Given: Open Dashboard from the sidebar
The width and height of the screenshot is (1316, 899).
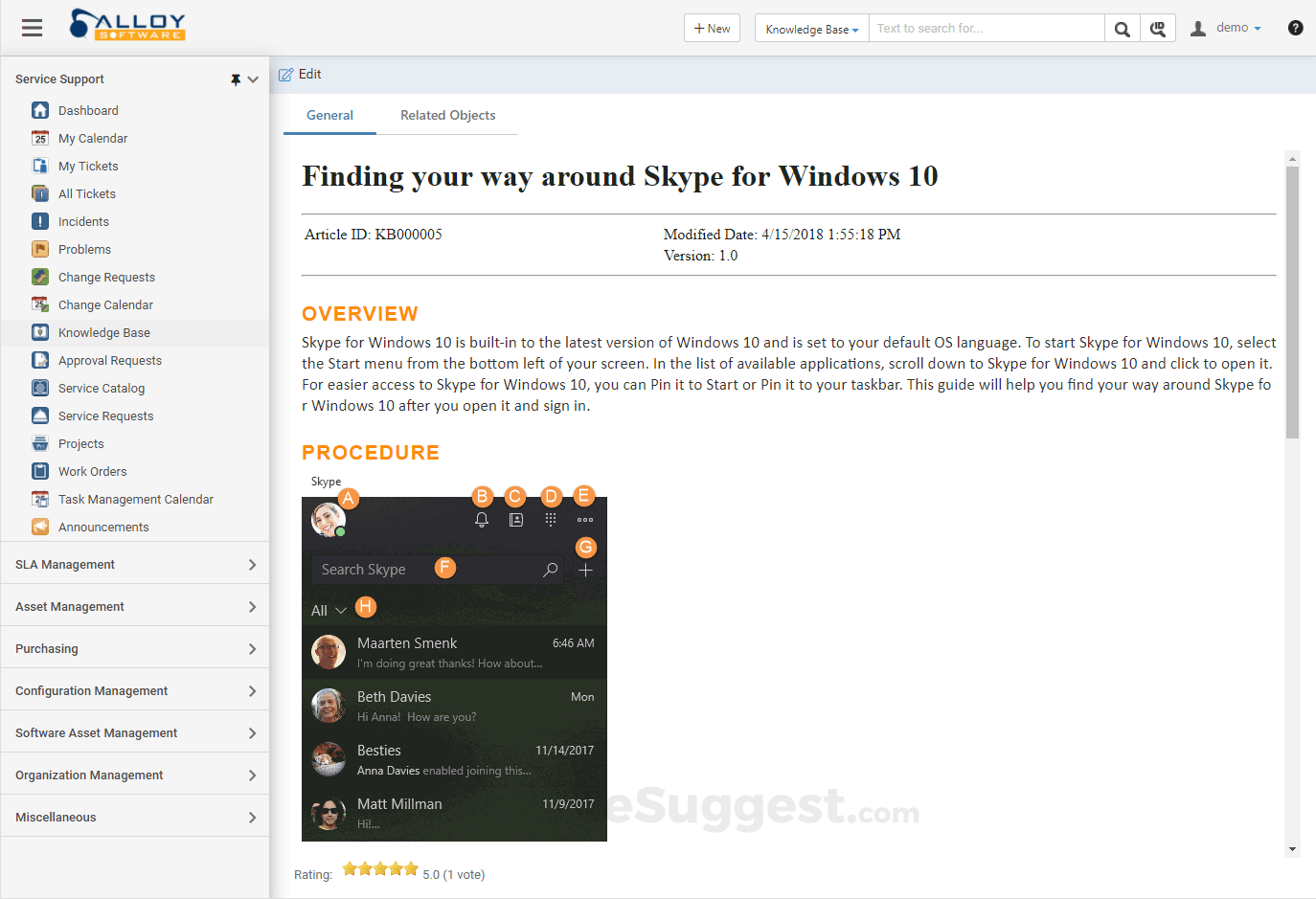Looking at the screenshot, I should tap(88, 111).
